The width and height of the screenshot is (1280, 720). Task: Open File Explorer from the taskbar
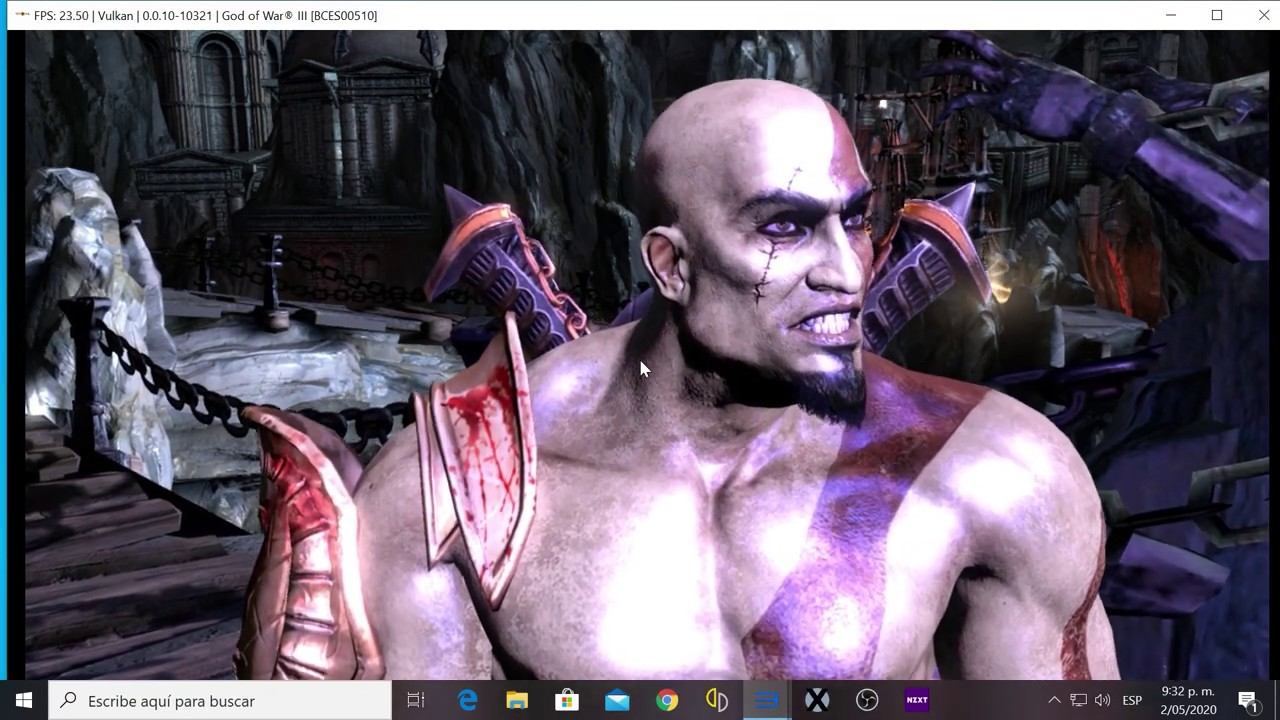(517, 700)
